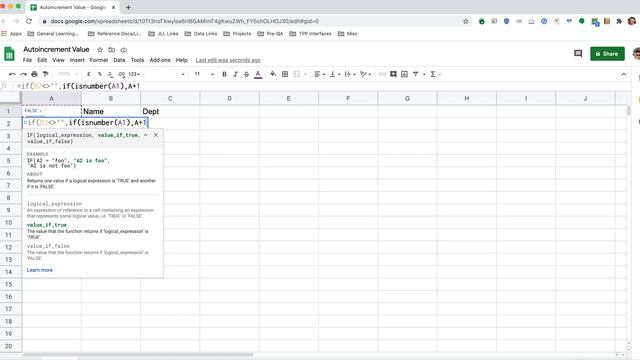
Task: Open the Tools menu
Action: [x=137, y=60]
